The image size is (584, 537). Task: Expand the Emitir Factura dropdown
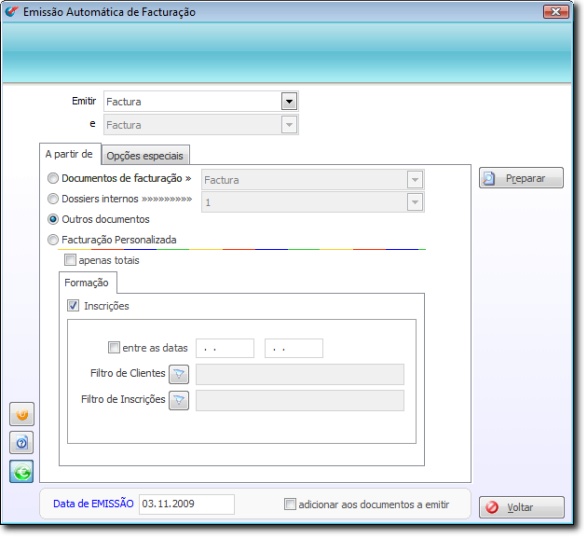coord(289,101)
